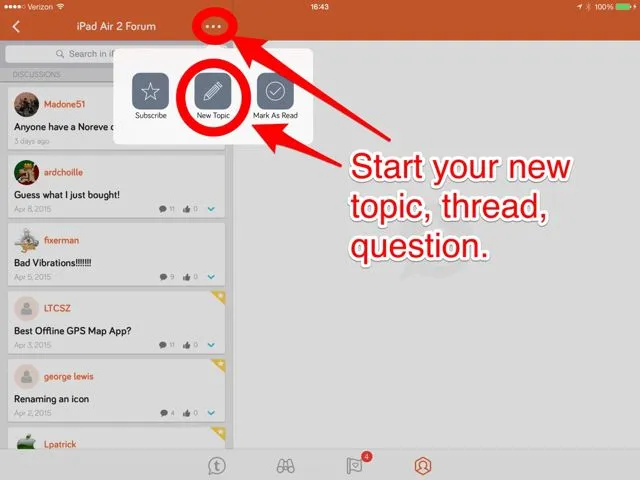Open the binoculars explore tab

[x=286, y=465]
